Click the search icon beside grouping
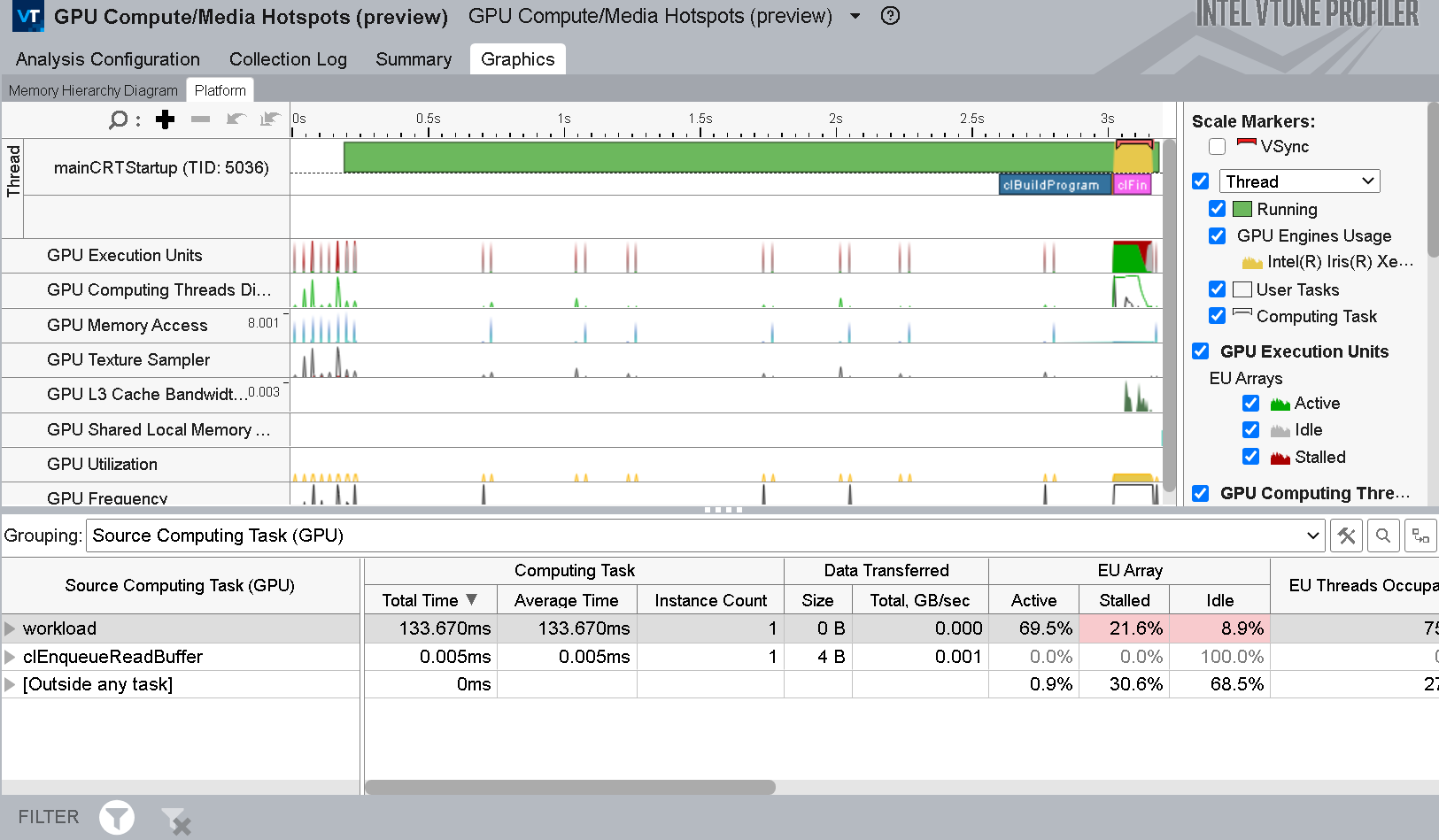1439x840 pixels. [x=1383, y=536]
